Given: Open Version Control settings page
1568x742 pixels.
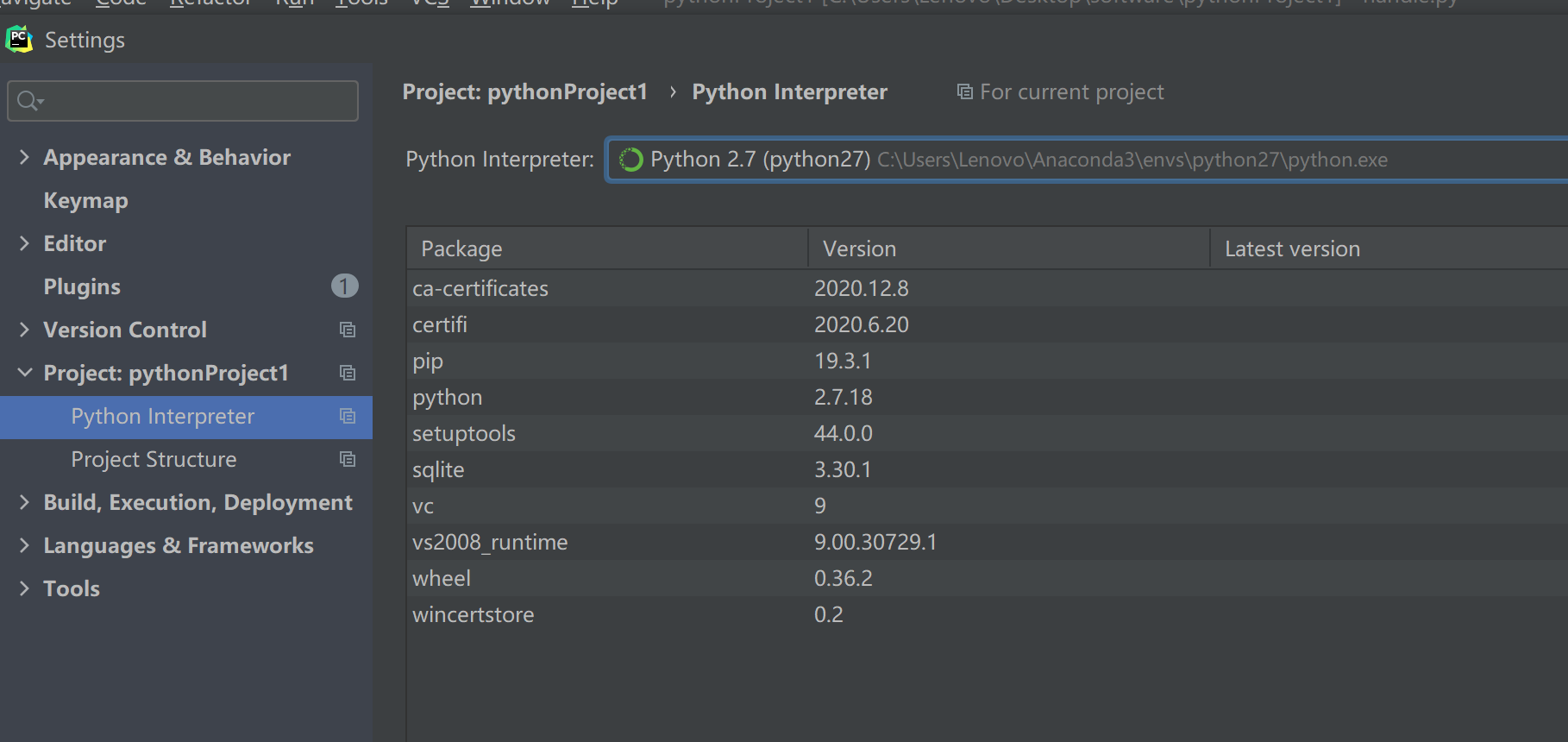Looking at the screenshot, I should 125,330.
